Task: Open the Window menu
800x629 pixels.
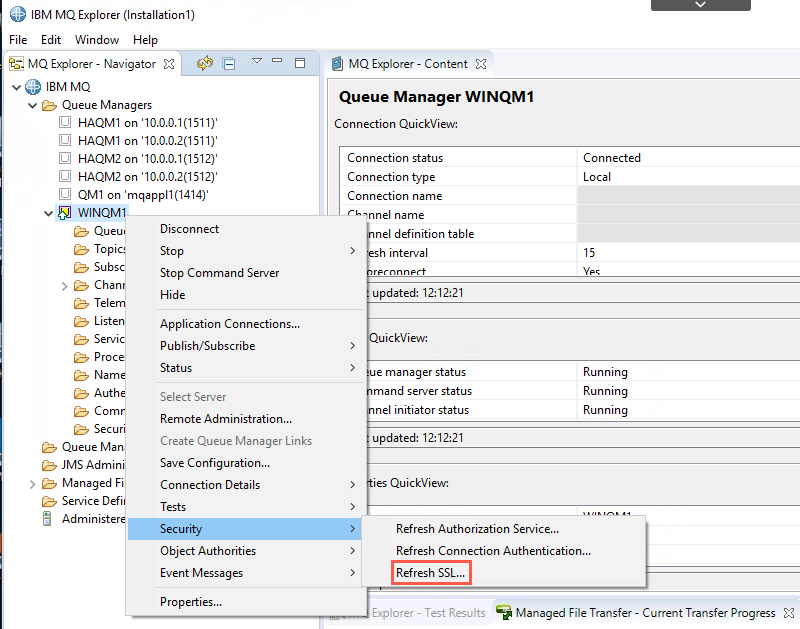Action: (x=97, y=40)
